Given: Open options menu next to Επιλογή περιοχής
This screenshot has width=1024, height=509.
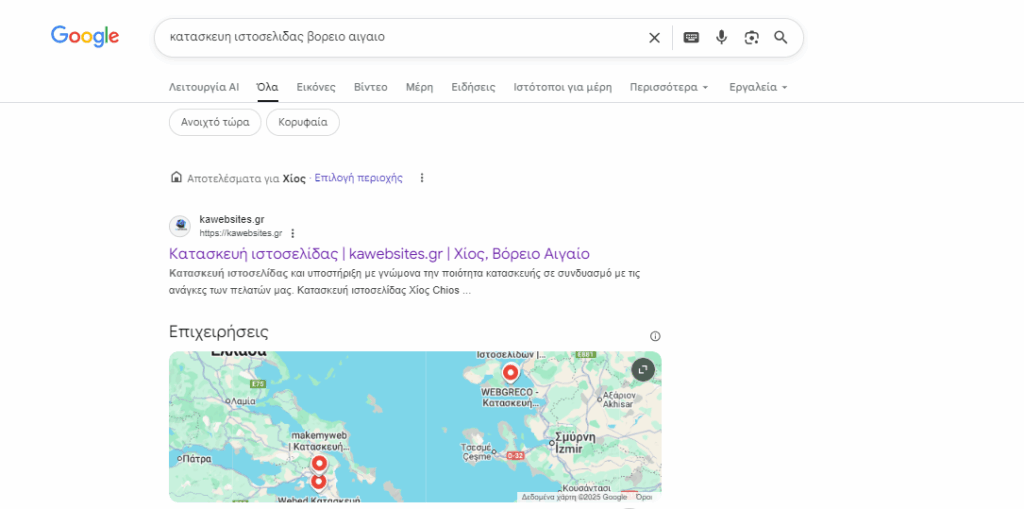Looking at the screenshot, I should 422,178.
